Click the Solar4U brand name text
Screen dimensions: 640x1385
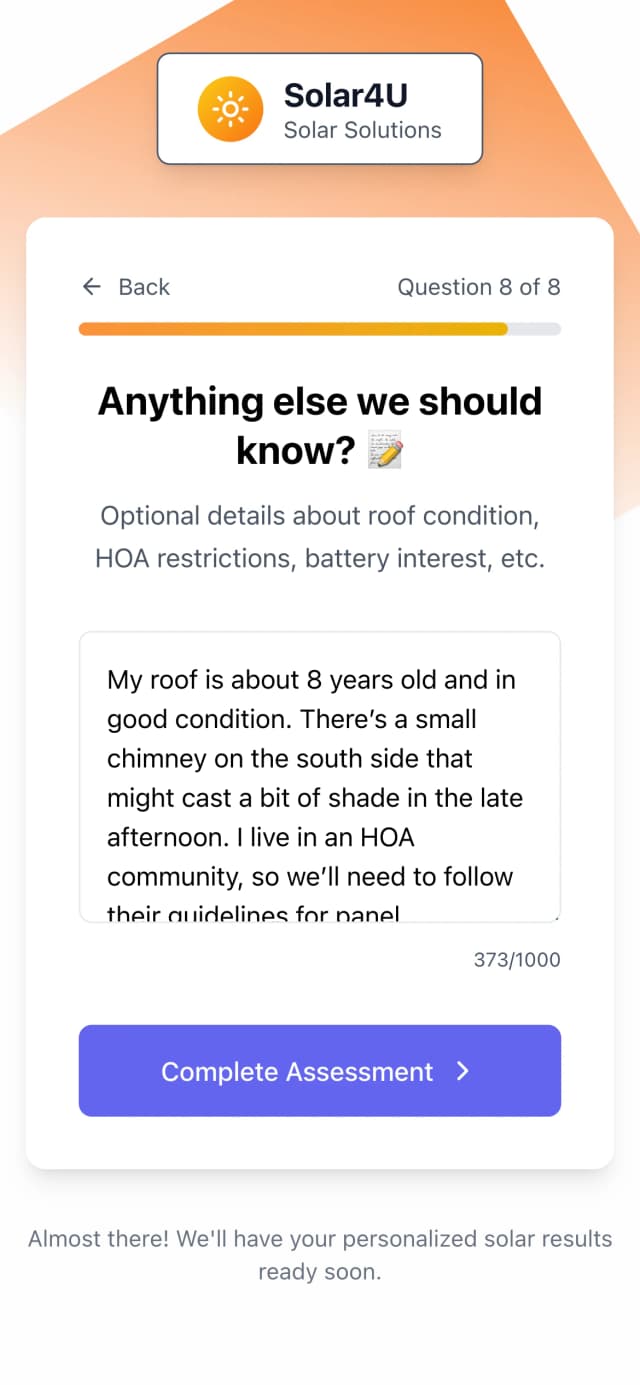click(x=345, y=95)
